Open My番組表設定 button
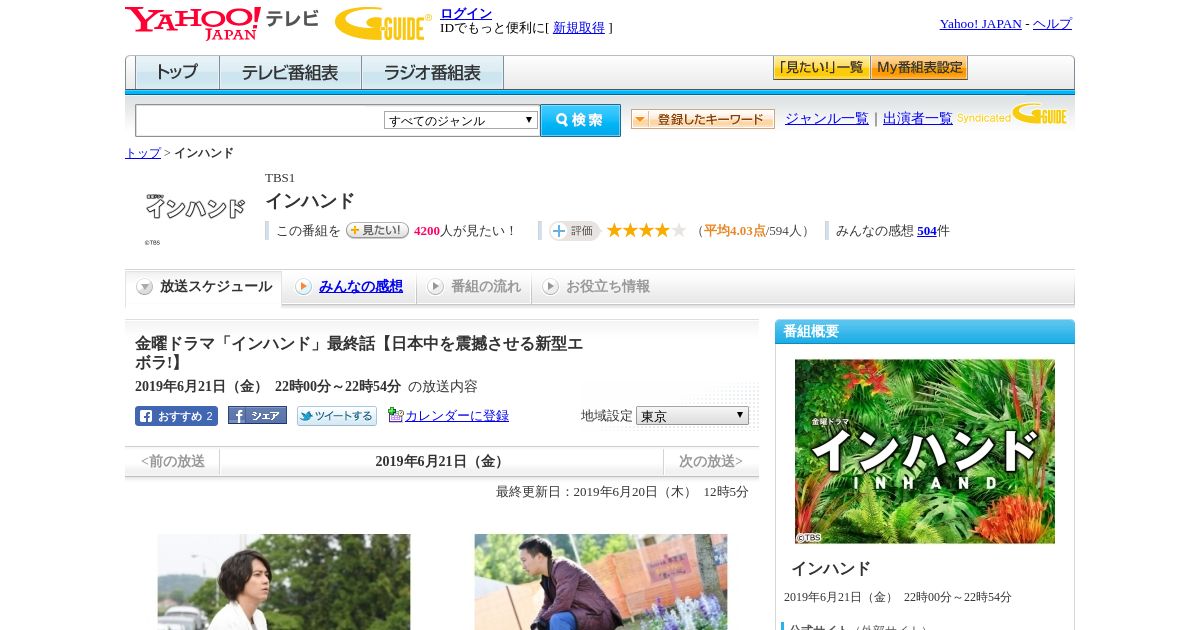This screenshot has height=630, width=1200. click(x=919, y=68)
